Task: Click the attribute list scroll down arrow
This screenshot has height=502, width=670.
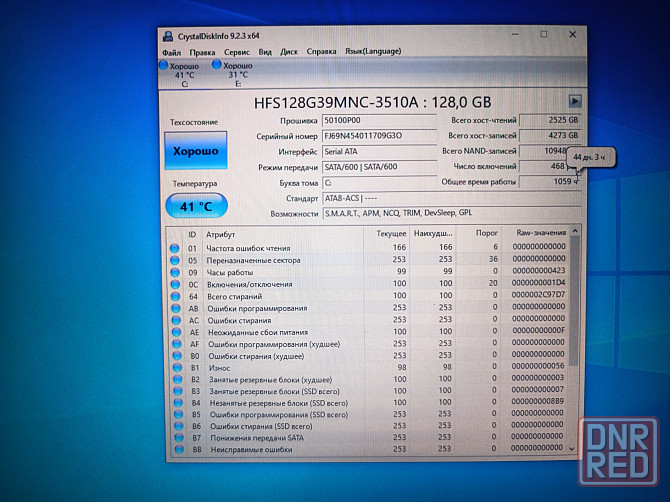Action: (x=572, y=449)
